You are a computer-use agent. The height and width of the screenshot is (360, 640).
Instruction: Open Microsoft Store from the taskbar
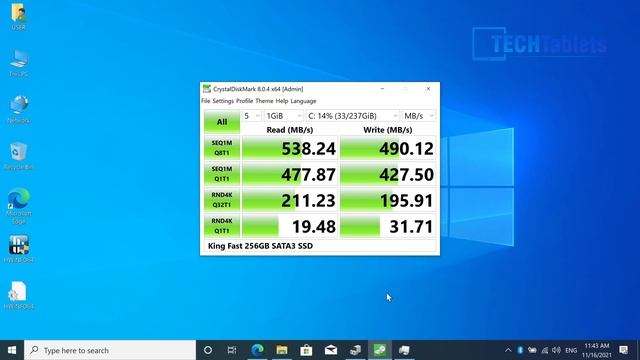click(306, 350)
